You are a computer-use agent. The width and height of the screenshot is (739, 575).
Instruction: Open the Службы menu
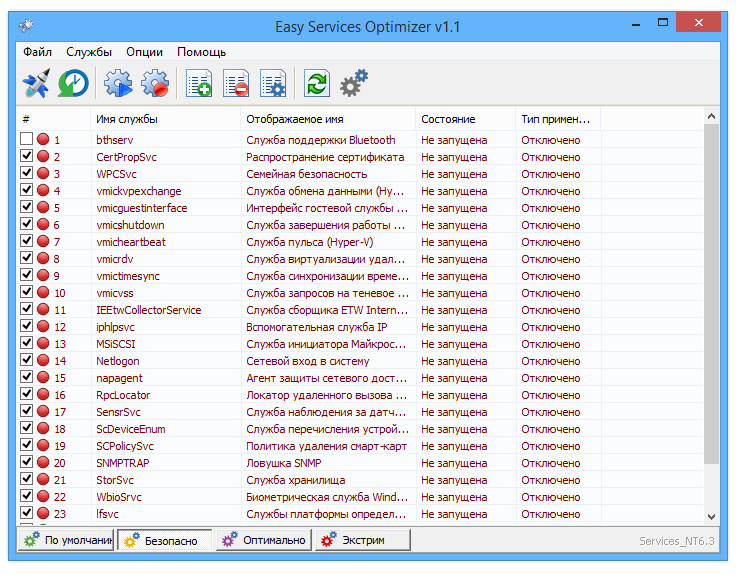(89, 52)
